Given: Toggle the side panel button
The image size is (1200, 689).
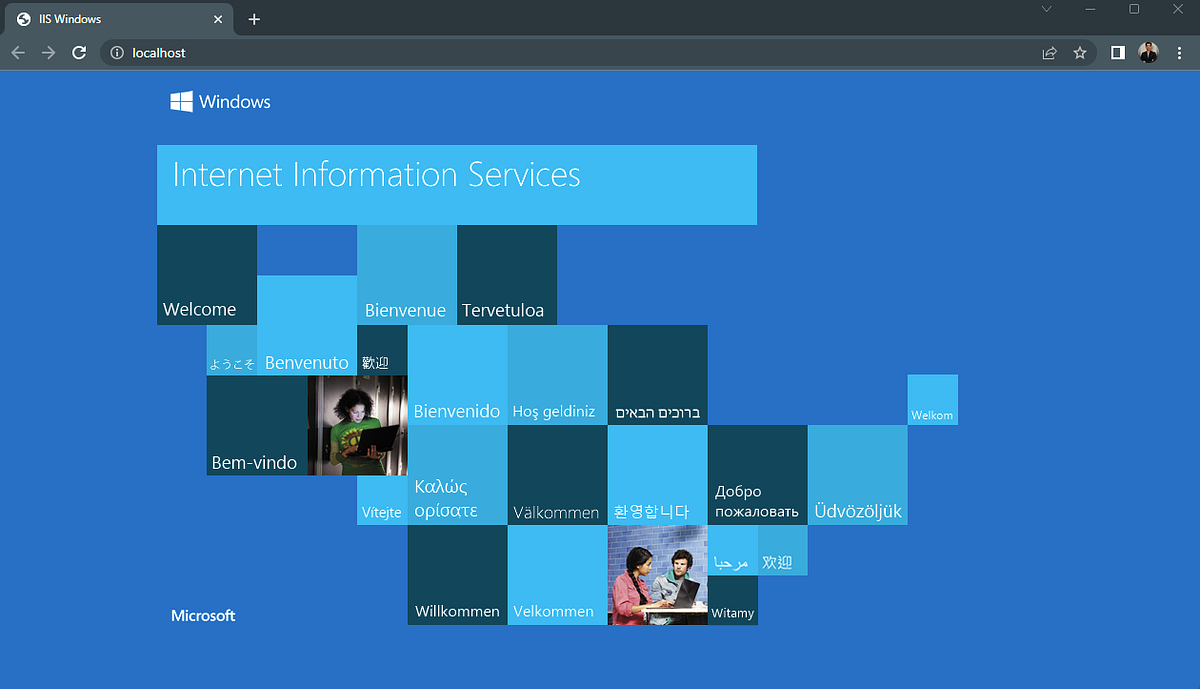Looking at the screenshot, I should point(1117,52).
